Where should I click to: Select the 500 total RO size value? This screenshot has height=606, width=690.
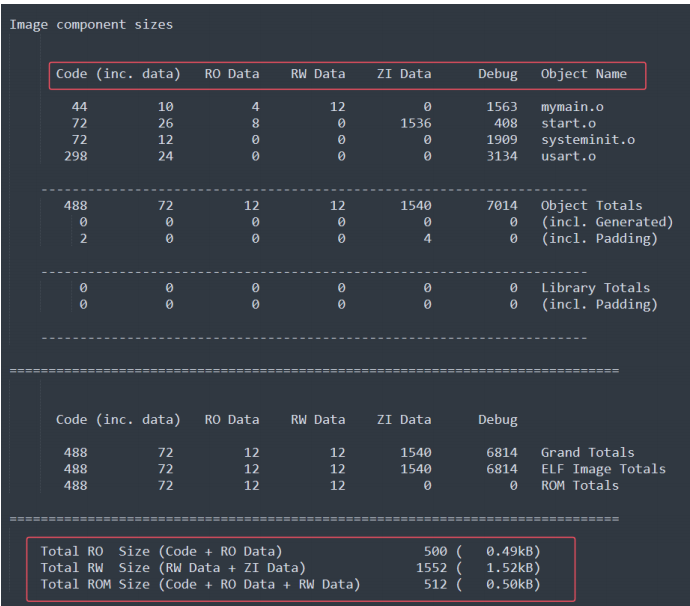435,551
